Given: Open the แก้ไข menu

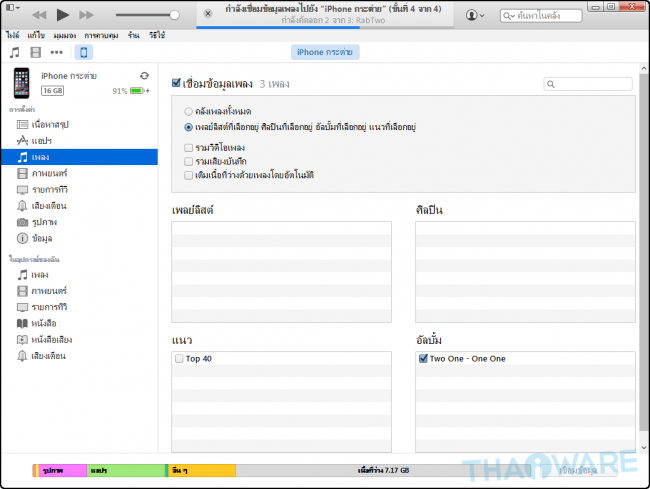Looking at the screenshot, I should click(x=36, y=35).
